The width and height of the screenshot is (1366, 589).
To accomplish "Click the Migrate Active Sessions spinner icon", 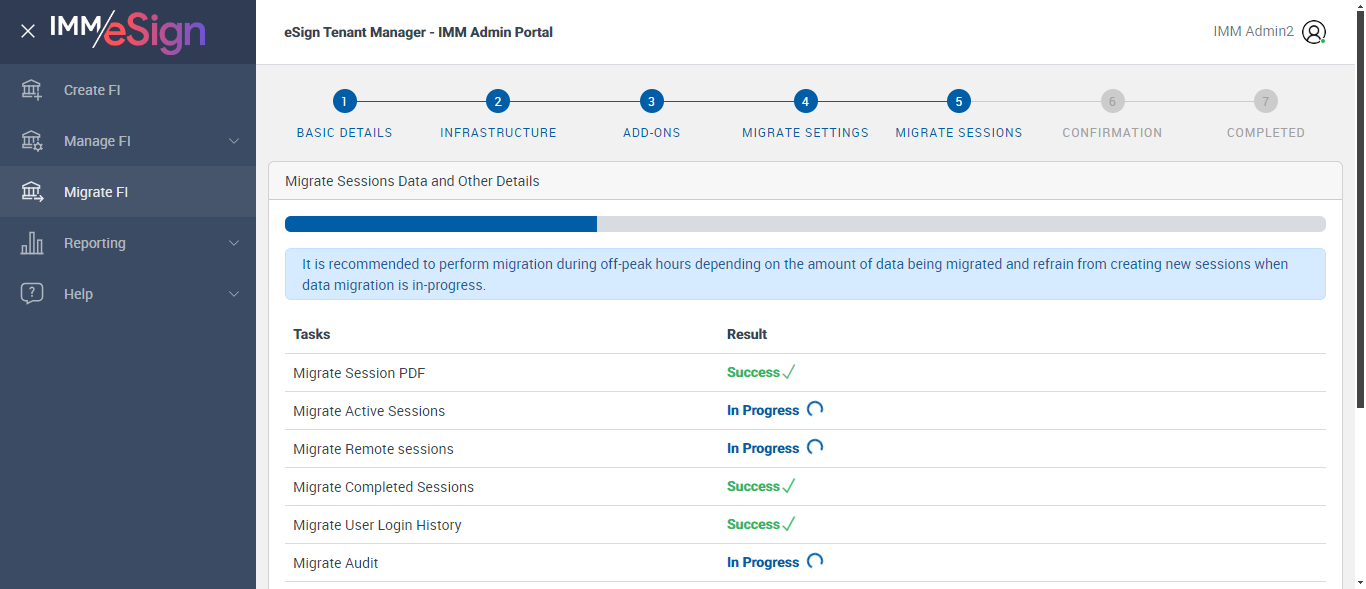I will coord(815,409).
